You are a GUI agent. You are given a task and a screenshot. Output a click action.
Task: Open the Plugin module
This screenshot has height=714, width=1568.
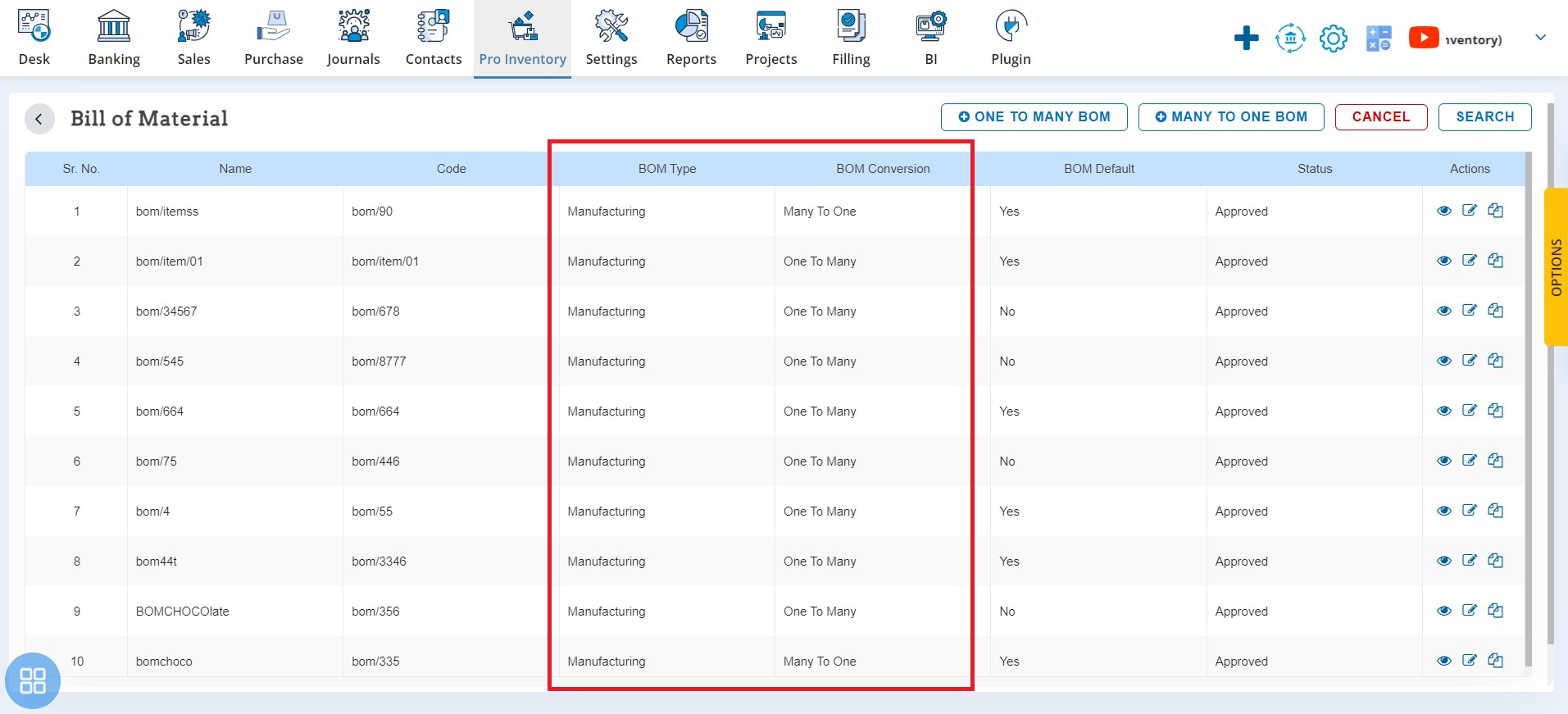coord(1011,39)
